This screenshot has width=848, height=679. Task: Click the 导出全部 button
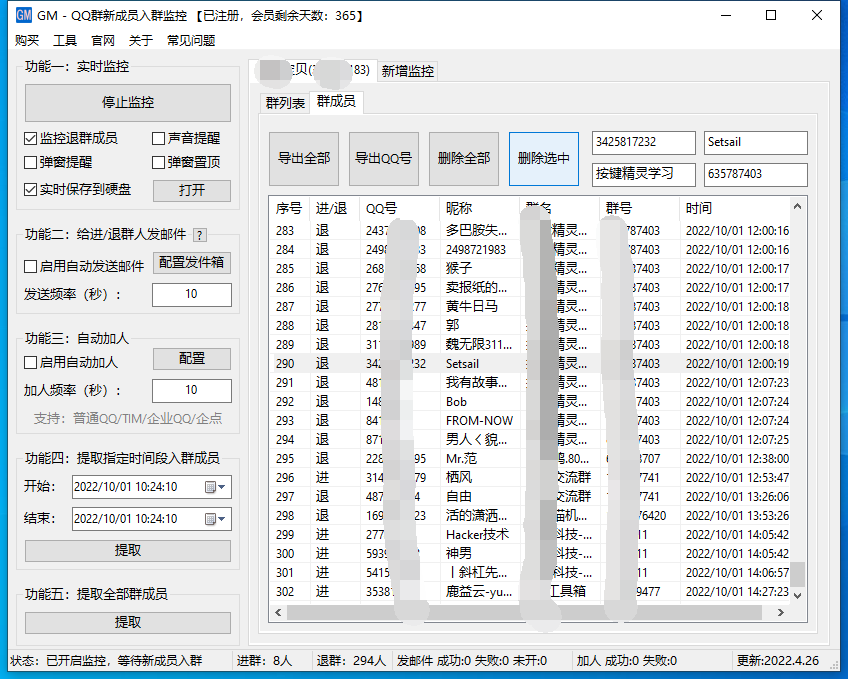pyautogui.click(x=304, y=159)
